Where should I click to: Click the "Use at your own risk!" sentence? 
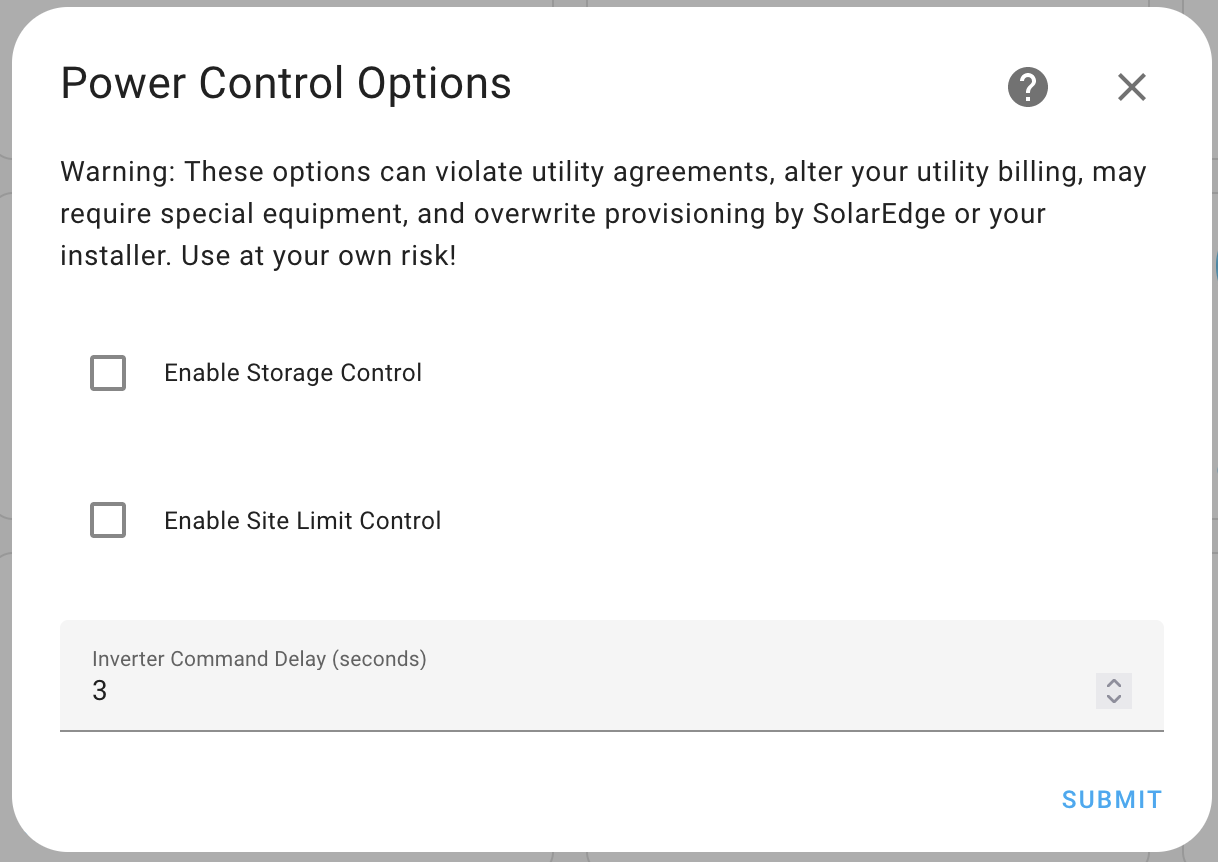pyautogui.click(x=318, y=256)
